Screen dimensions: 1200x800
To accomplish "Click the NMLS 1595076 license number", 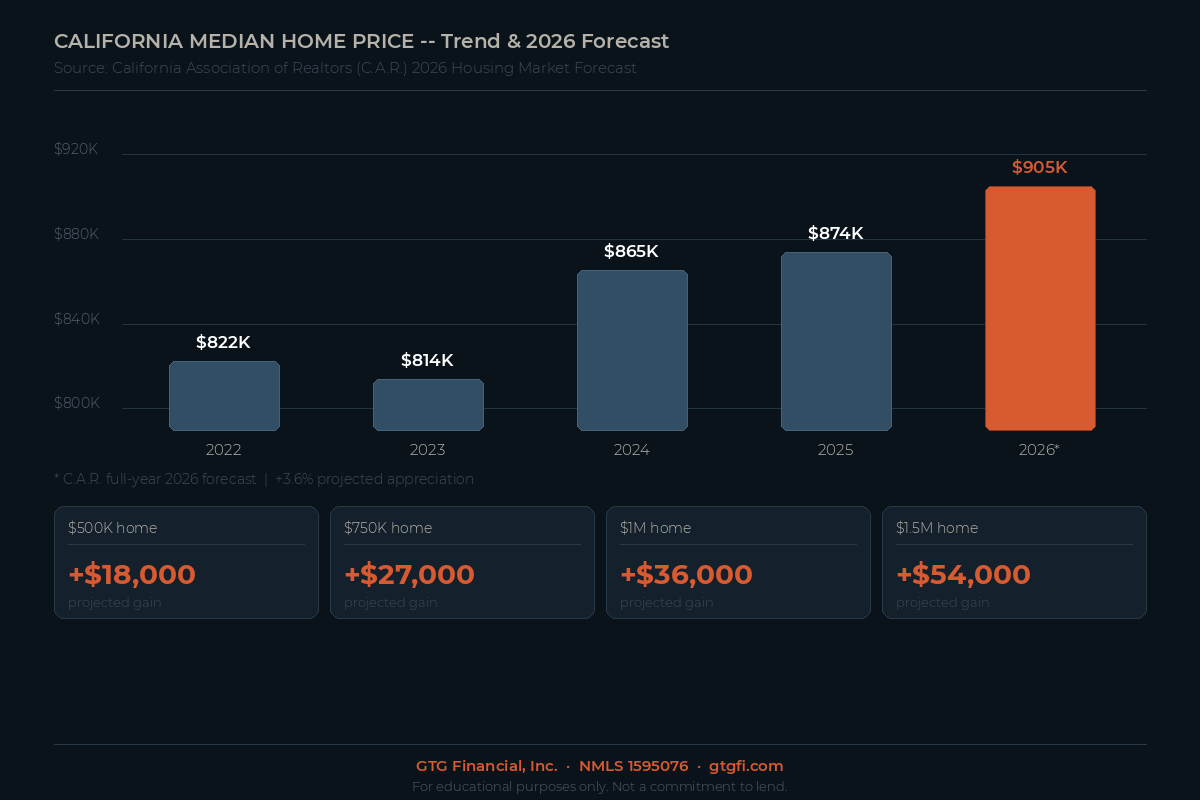I will 633,766.
